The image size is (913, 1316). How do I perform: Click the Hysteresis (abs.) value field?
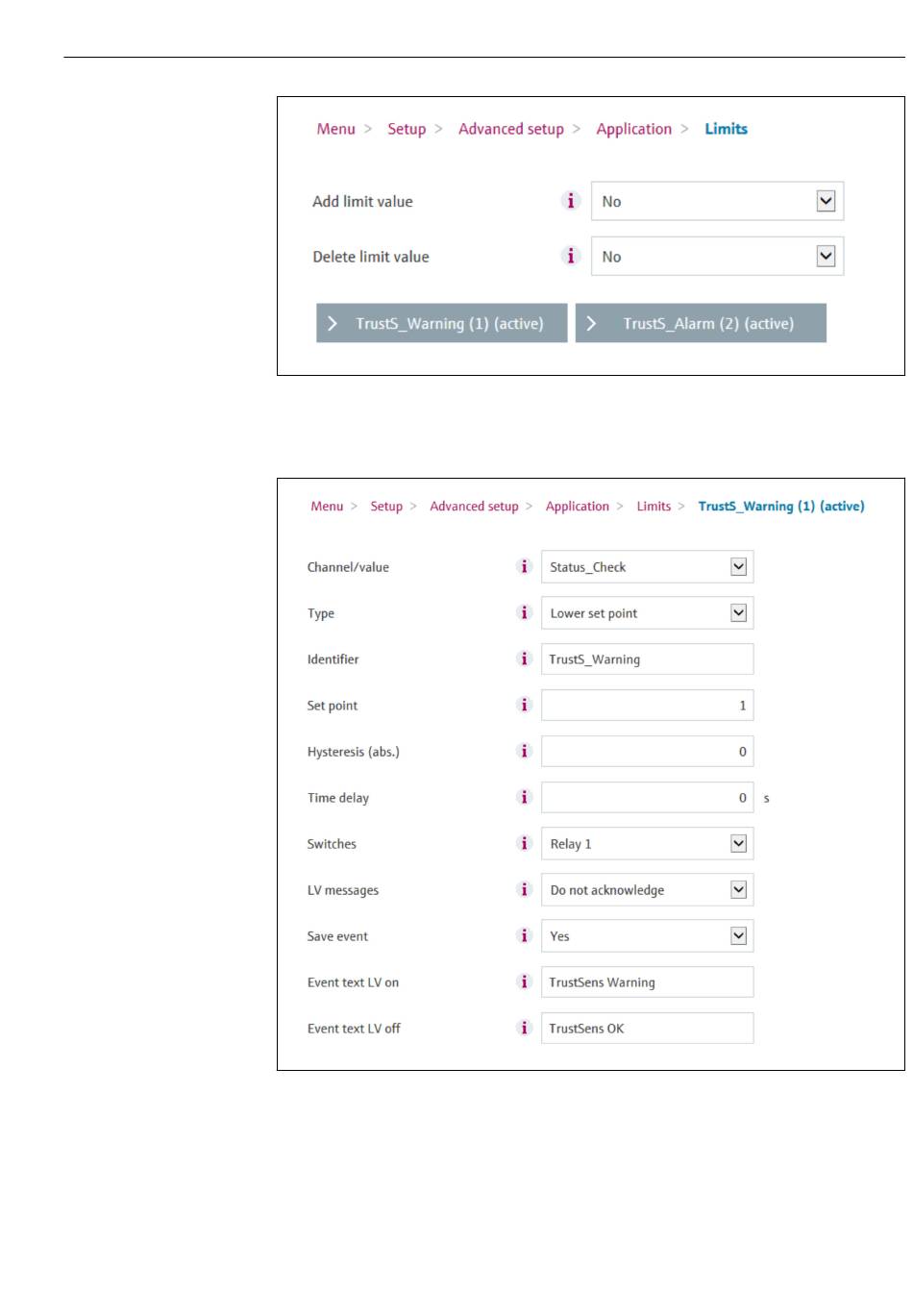pos(647,752)
